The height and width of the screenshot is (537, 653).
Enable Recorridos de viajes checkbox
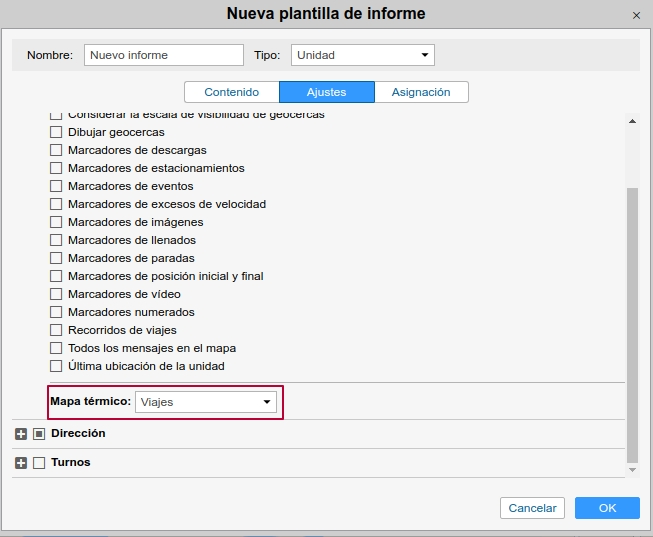56,330
